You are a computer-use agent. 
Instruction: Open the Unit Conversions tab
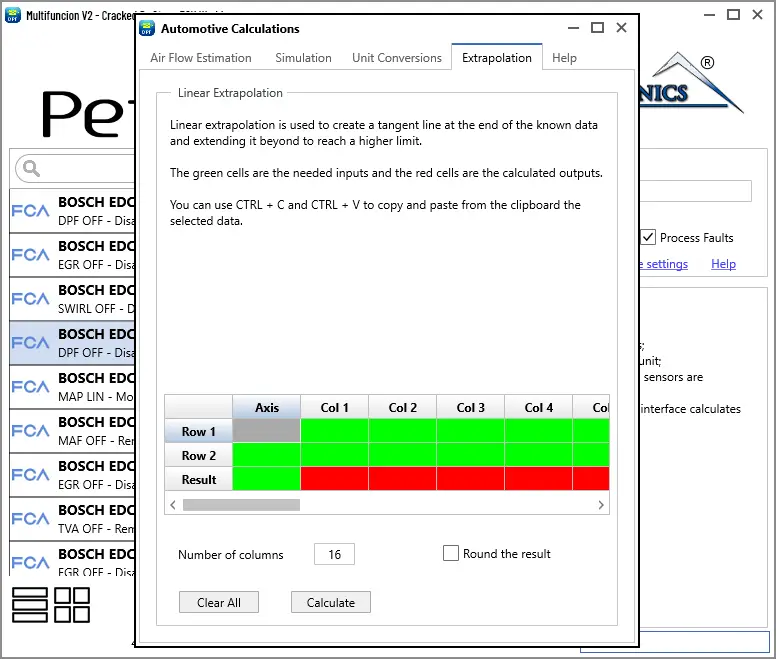(396, 58)
